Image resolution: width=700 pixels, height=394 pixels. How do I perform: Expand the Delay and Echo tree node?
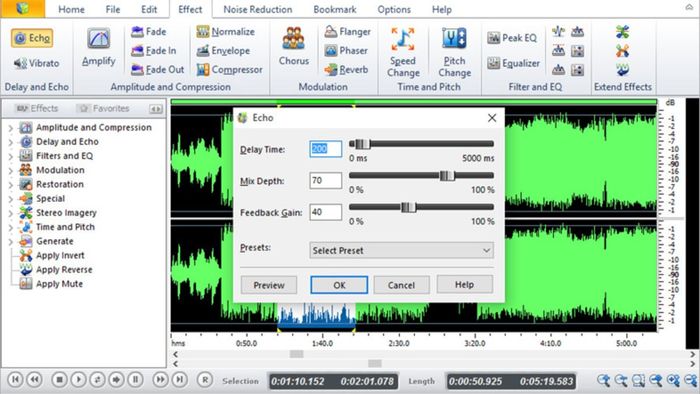point(11,142)
